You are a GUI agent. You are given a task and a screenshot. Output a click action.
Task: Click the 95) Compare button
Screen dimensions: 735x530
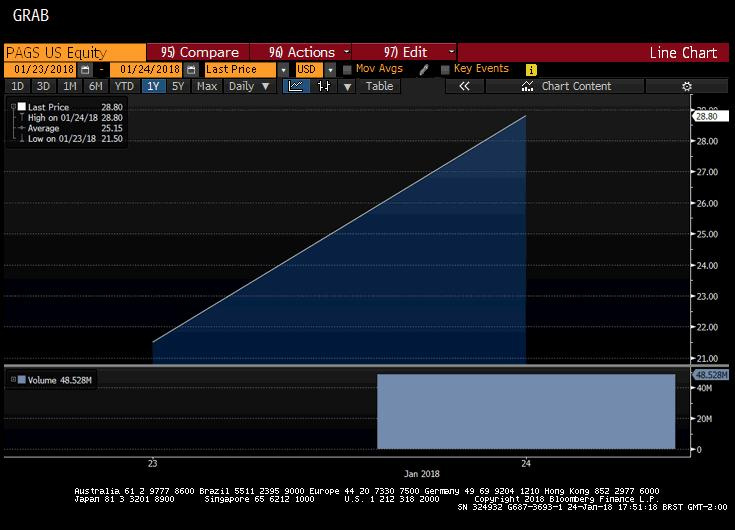(x=198, y=52)
